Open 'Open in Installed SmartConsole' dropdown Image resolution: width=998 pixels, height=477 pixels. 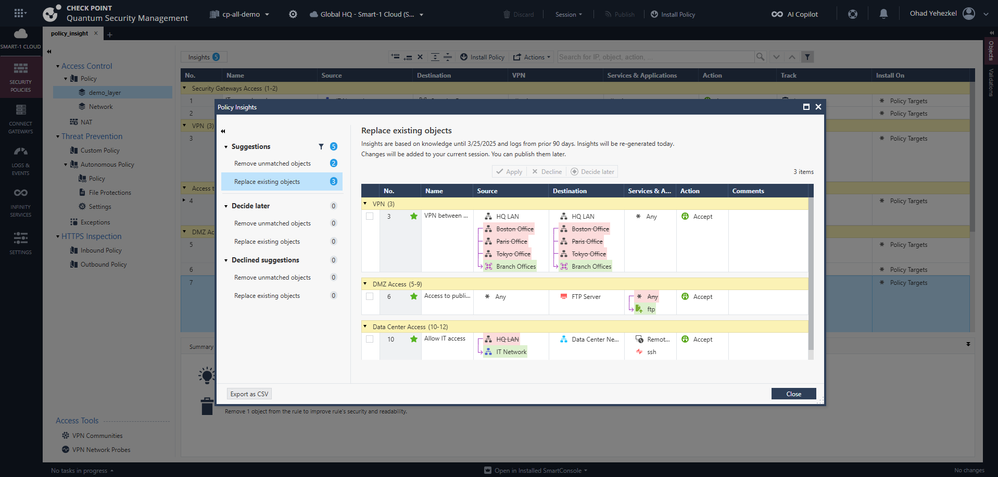click(537, 471)
